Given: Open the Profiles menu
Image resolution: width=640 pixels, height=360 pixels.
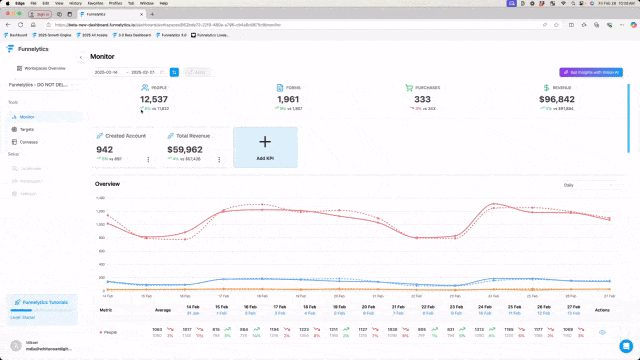Looking at the screenshot, I should (x=116, y=3).
